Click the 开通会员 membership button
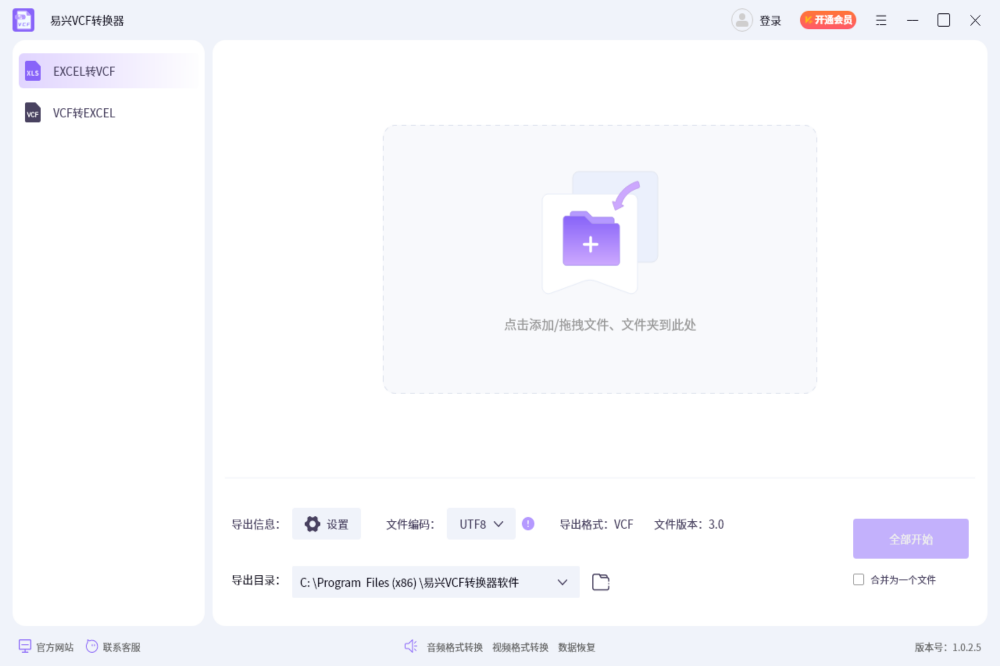The height and width of the screenshot is (666, 1000). 828,20
